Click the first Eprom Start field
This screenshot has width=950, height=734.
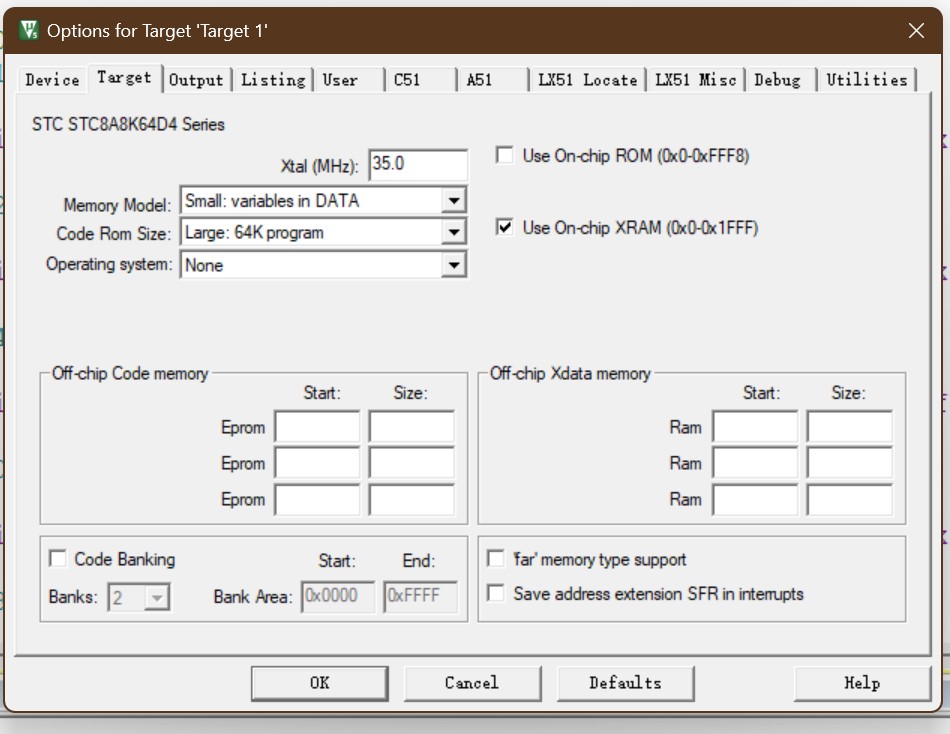point(317,428)
